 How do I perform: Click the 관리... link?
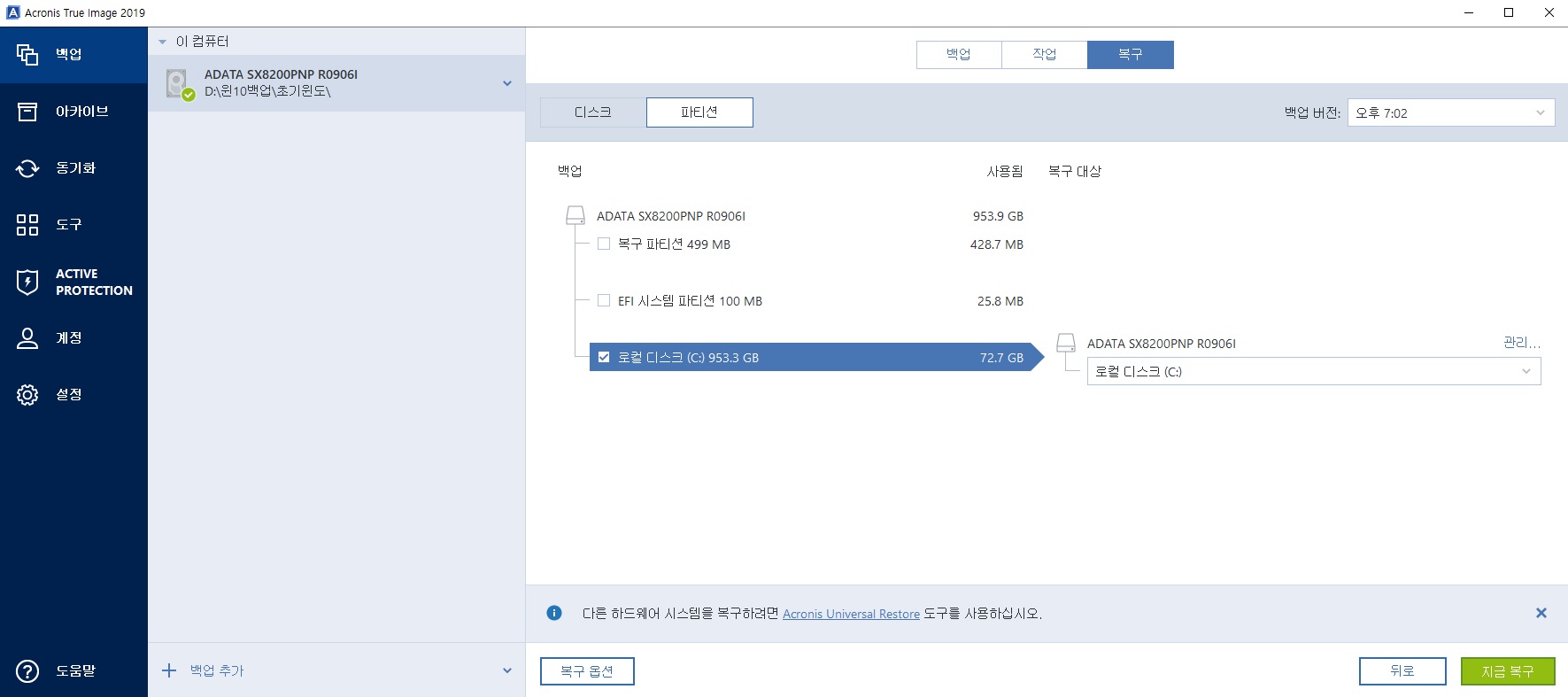pyautogui.click(x=1522, y=343)
